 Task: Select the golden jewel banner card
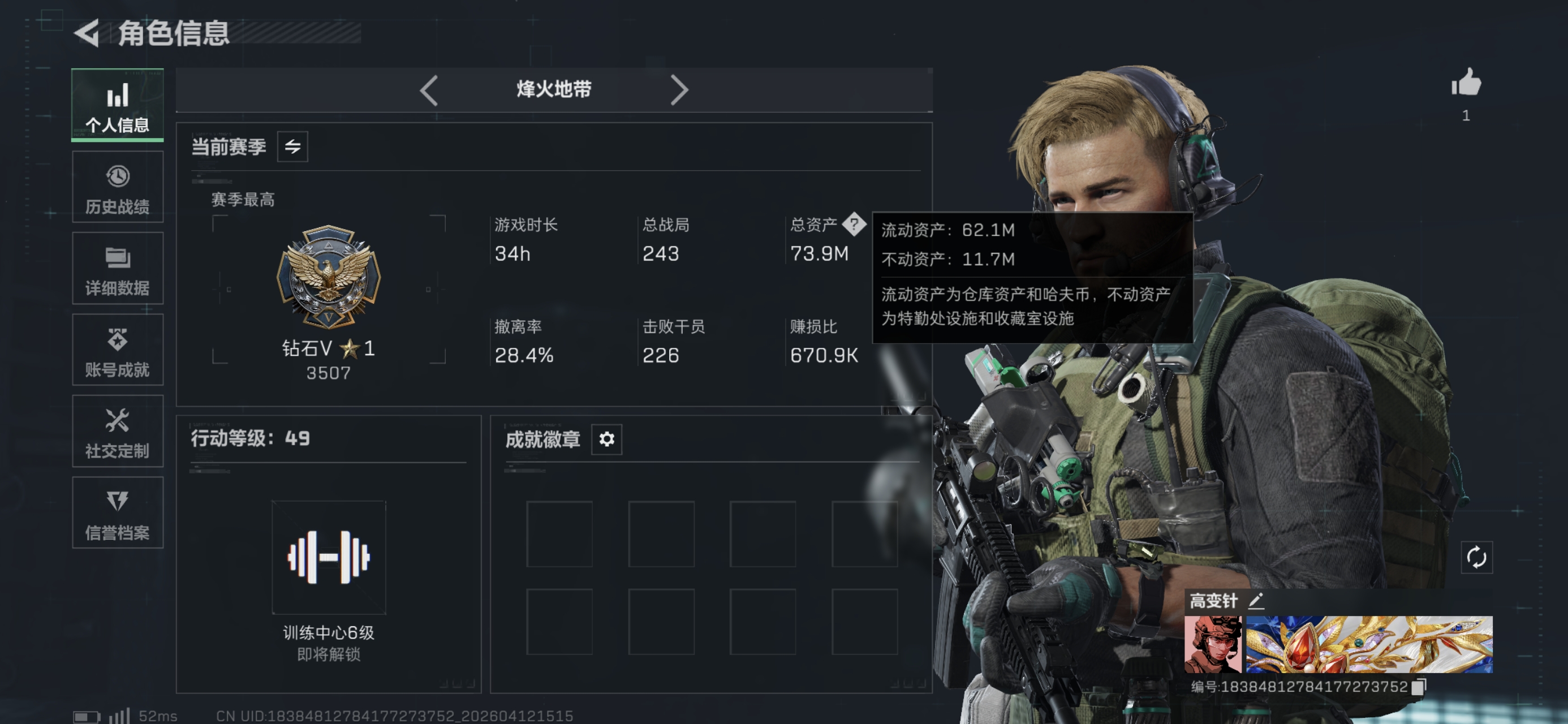pyautogui.click(x=1369, y=644)
